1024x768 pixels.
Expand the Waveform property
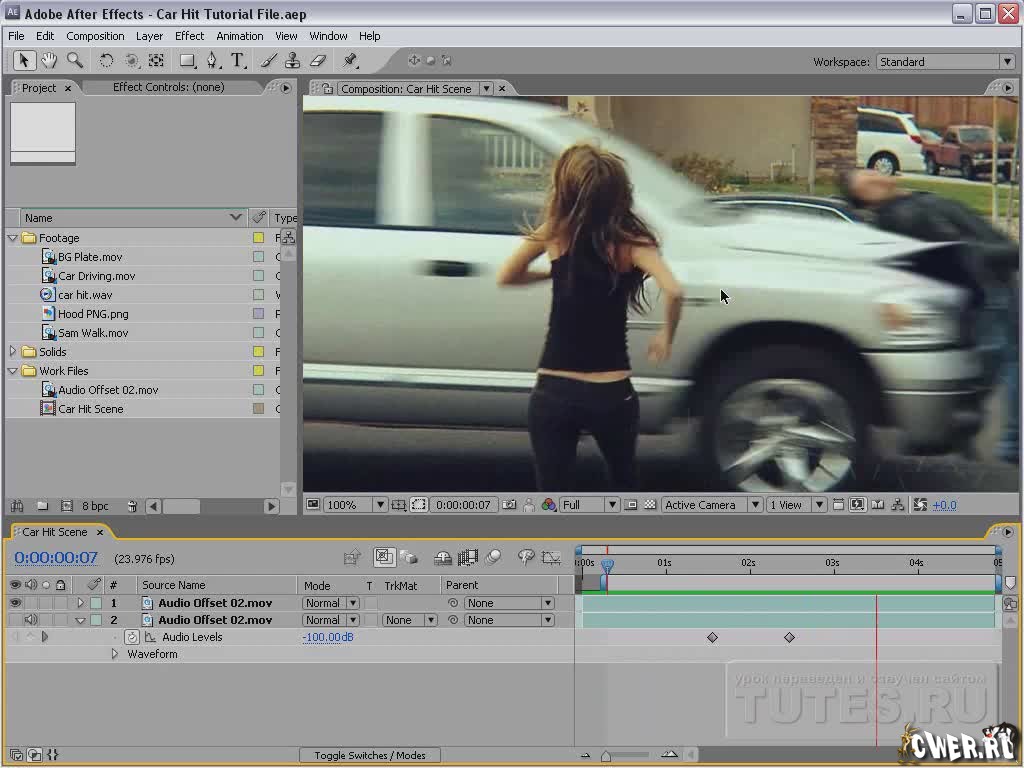pyautogui.click(x=114, y=654)
